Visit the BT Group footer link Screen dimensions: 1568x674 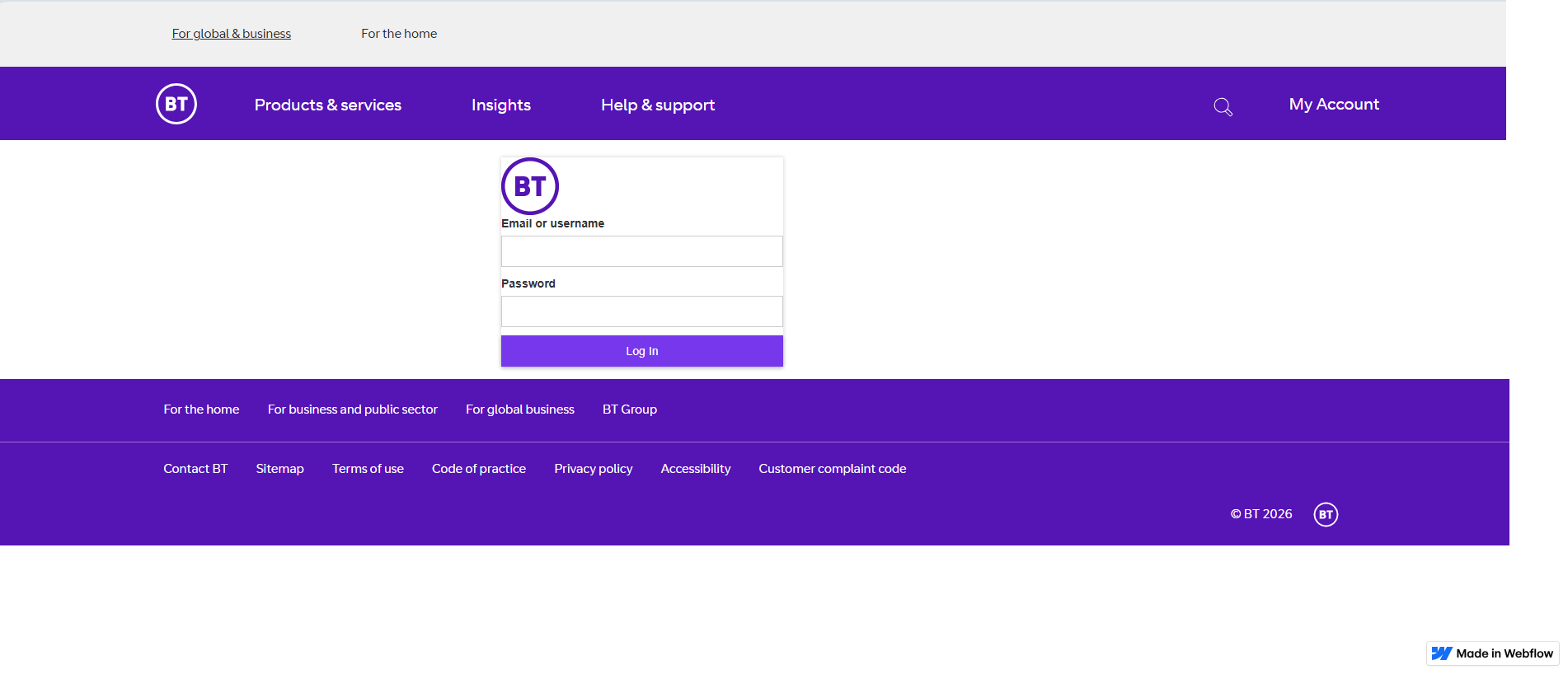630,410
